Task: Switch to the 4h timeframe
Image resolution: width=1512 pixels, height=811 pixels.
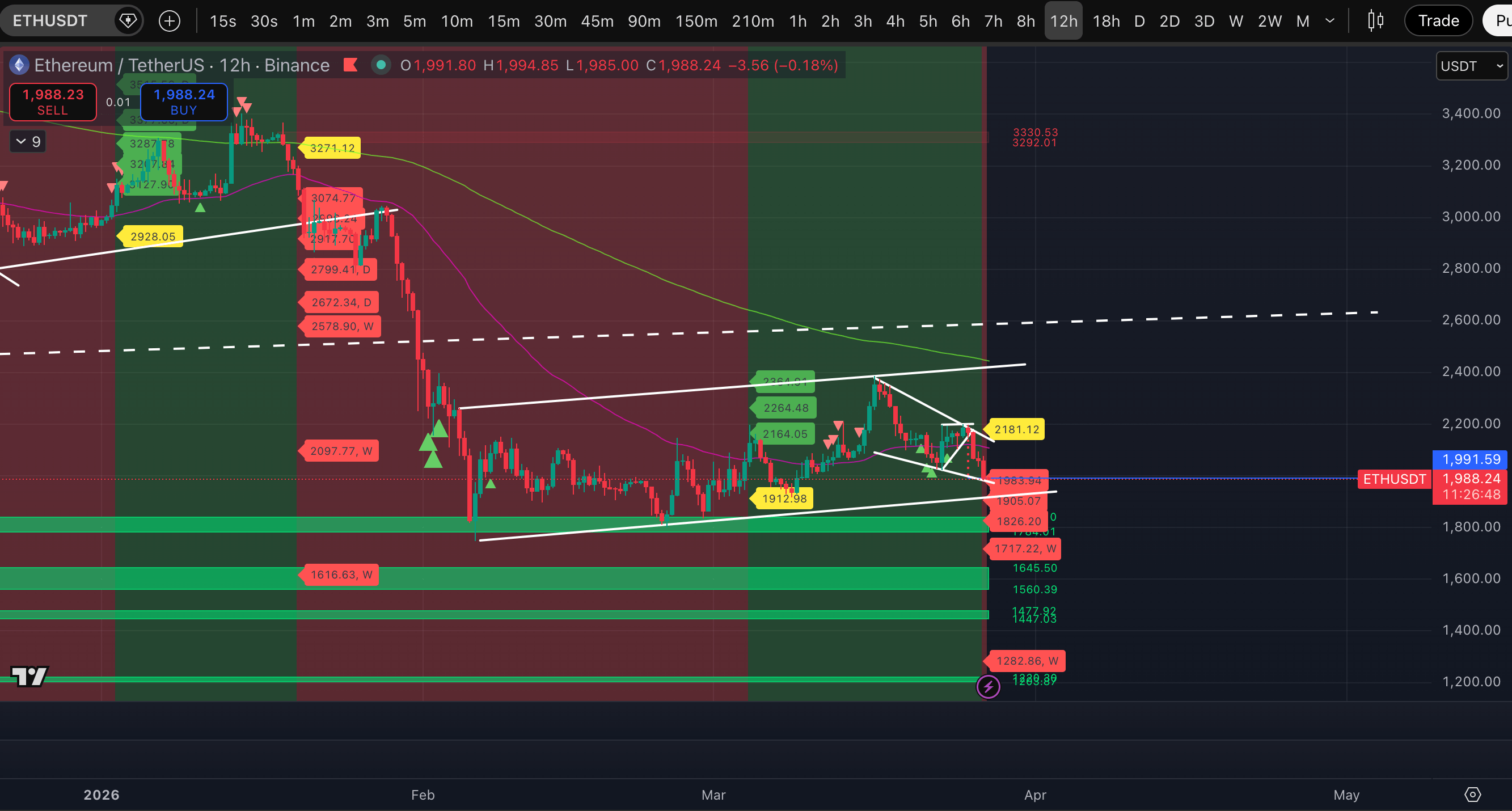Action: coord(894,21)
